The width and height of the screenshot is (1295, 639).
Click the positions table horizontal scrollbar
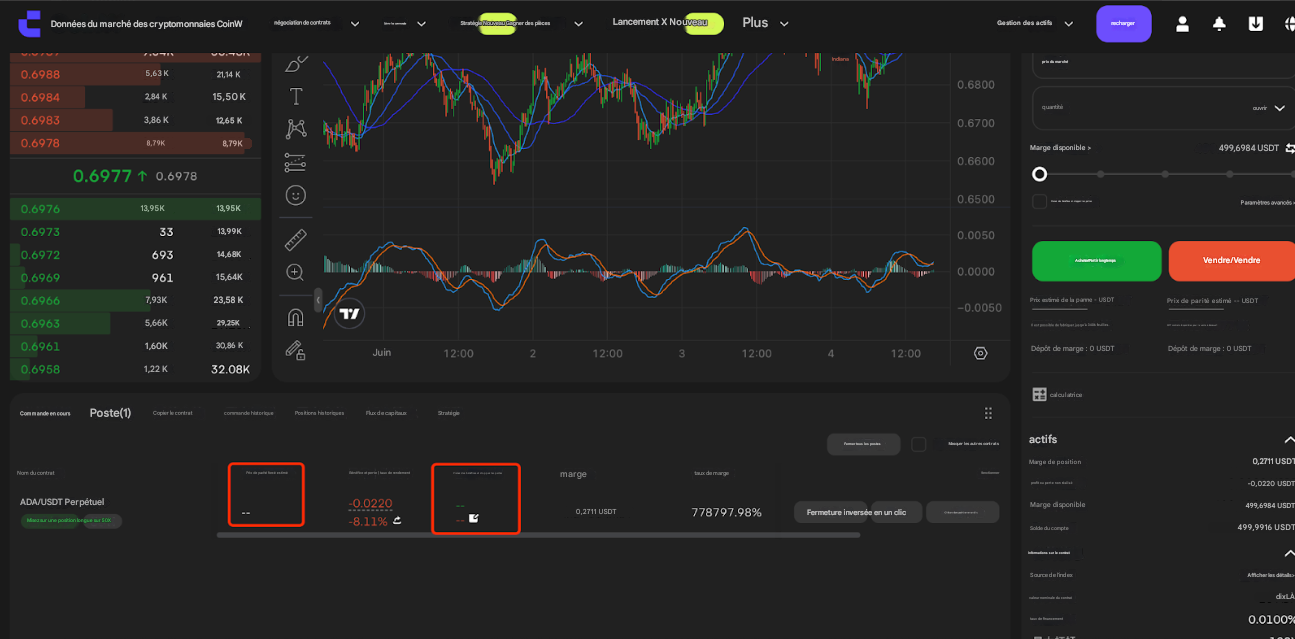click(x=538, y=535)
